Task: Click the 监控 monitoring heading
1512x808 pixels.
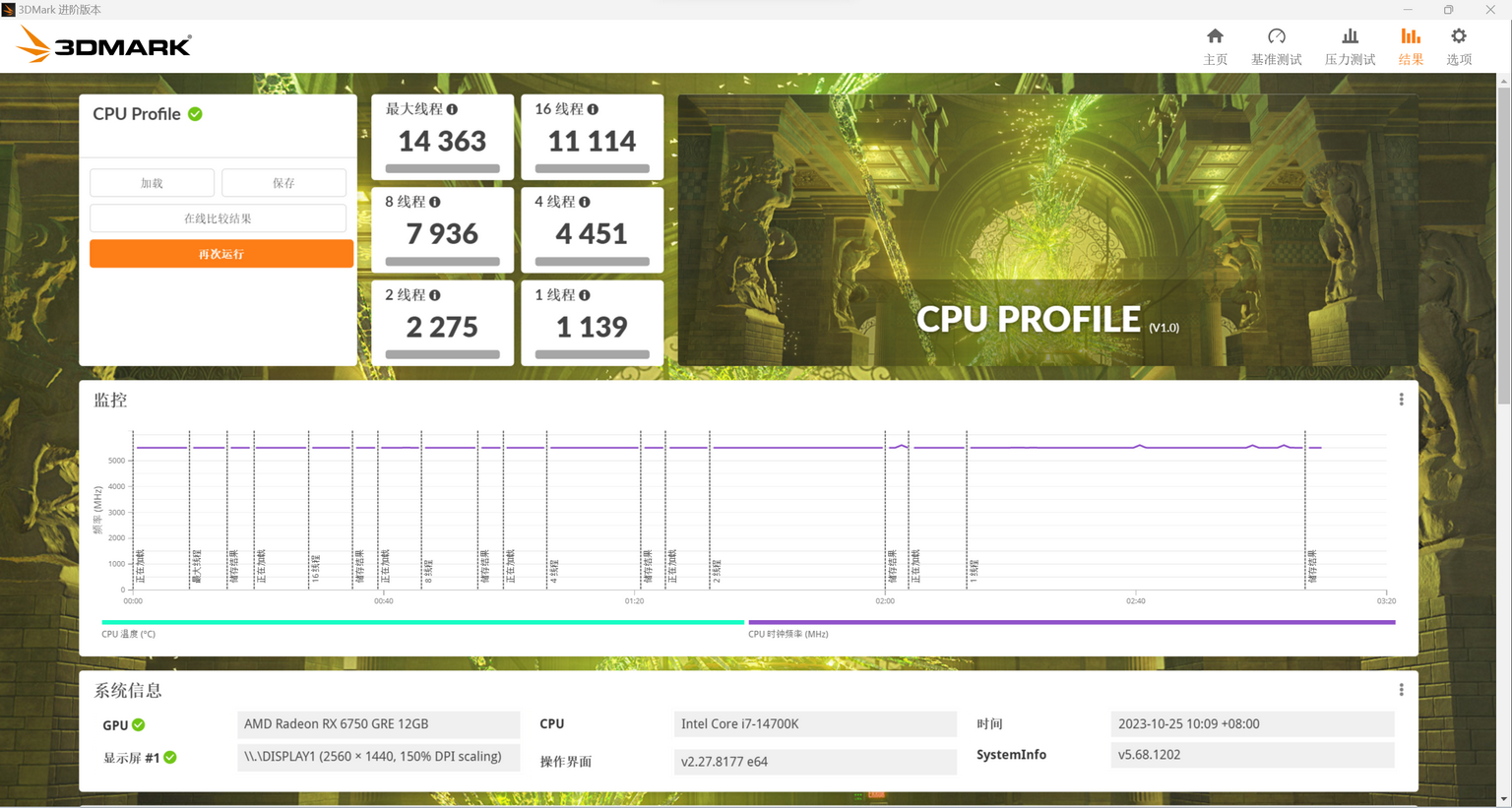Action: [x=110, y=400]
